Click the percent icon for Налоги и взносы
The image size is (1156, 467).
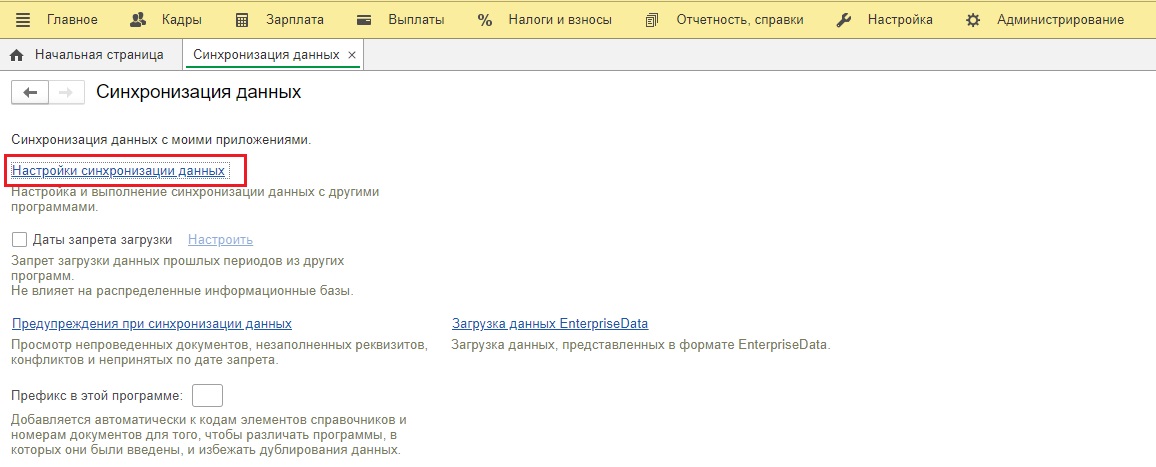coord(485,20)
